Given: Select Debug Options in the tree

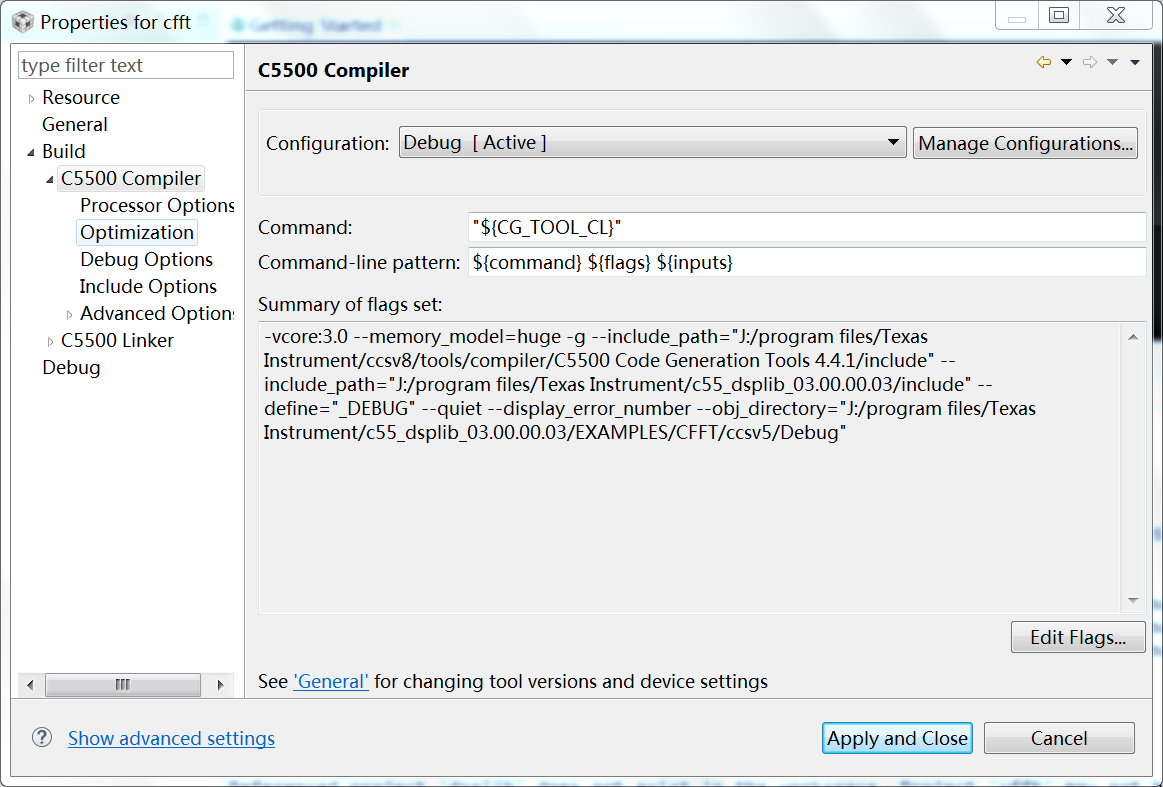Looking at the screenshot, I should (x=146, y=259).
